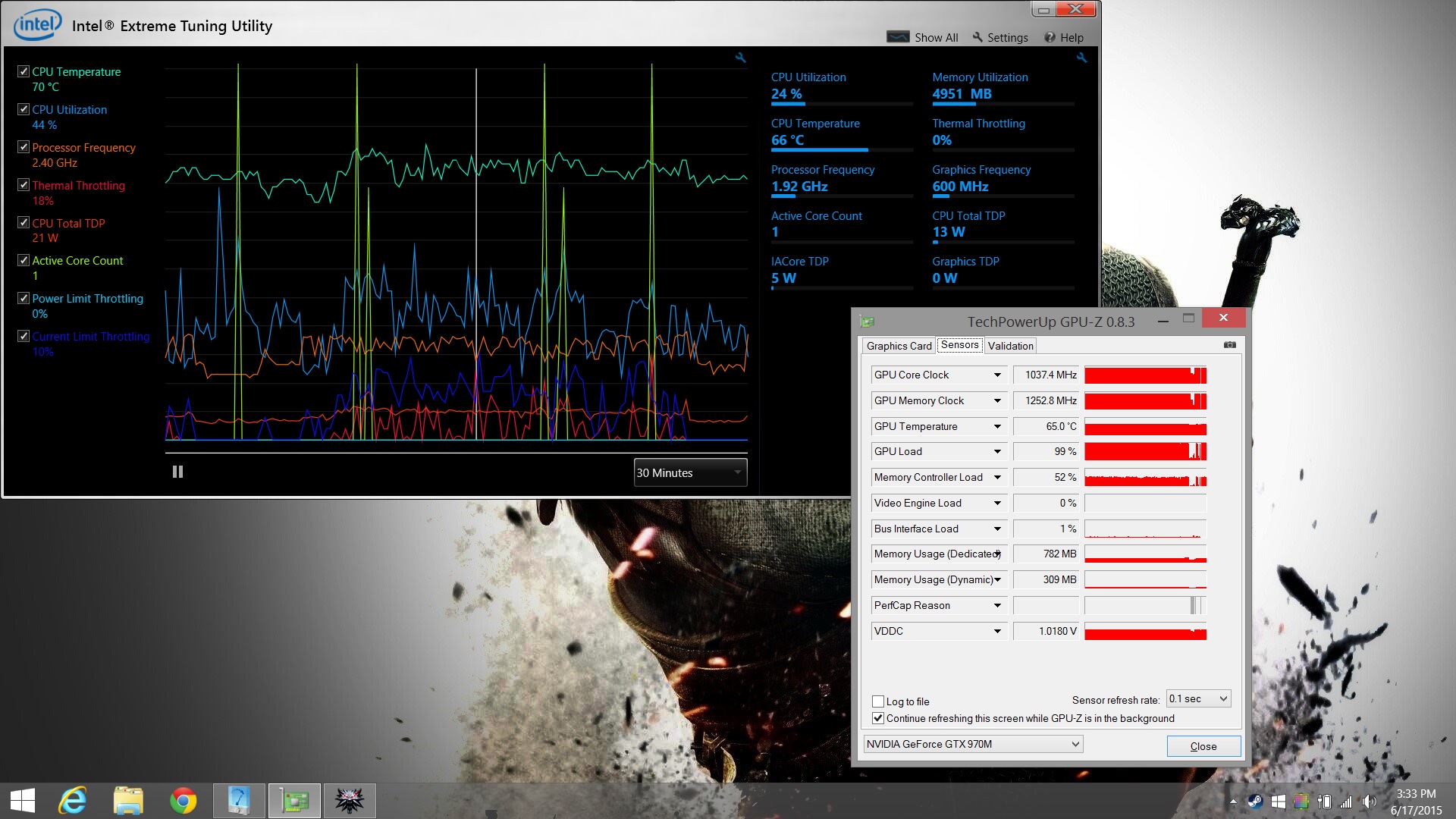Open volume speaker tray icon

[x=1369, y=802]
